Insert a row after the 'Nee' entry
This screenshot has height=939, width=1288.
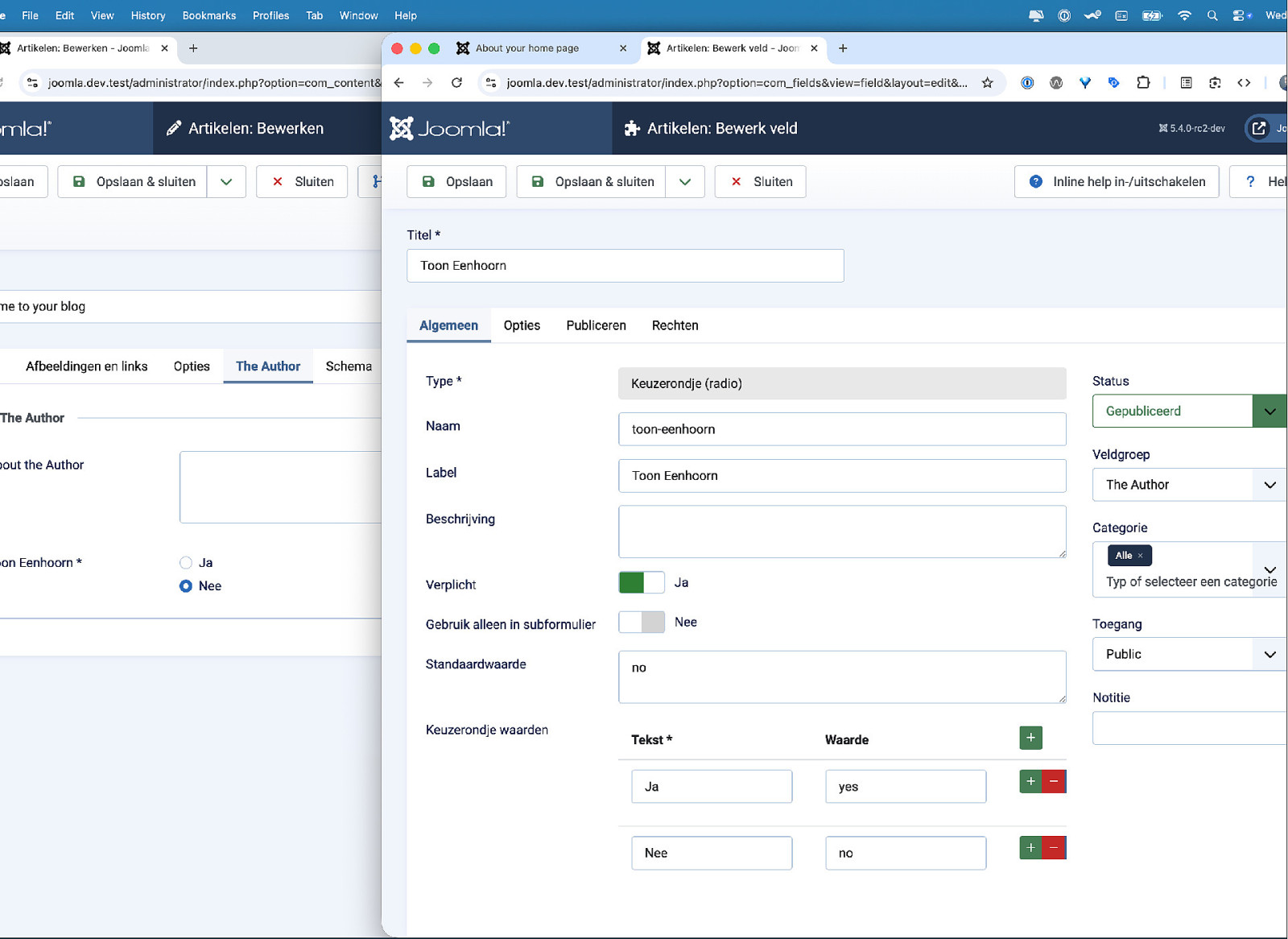[x=1030, y=847]
